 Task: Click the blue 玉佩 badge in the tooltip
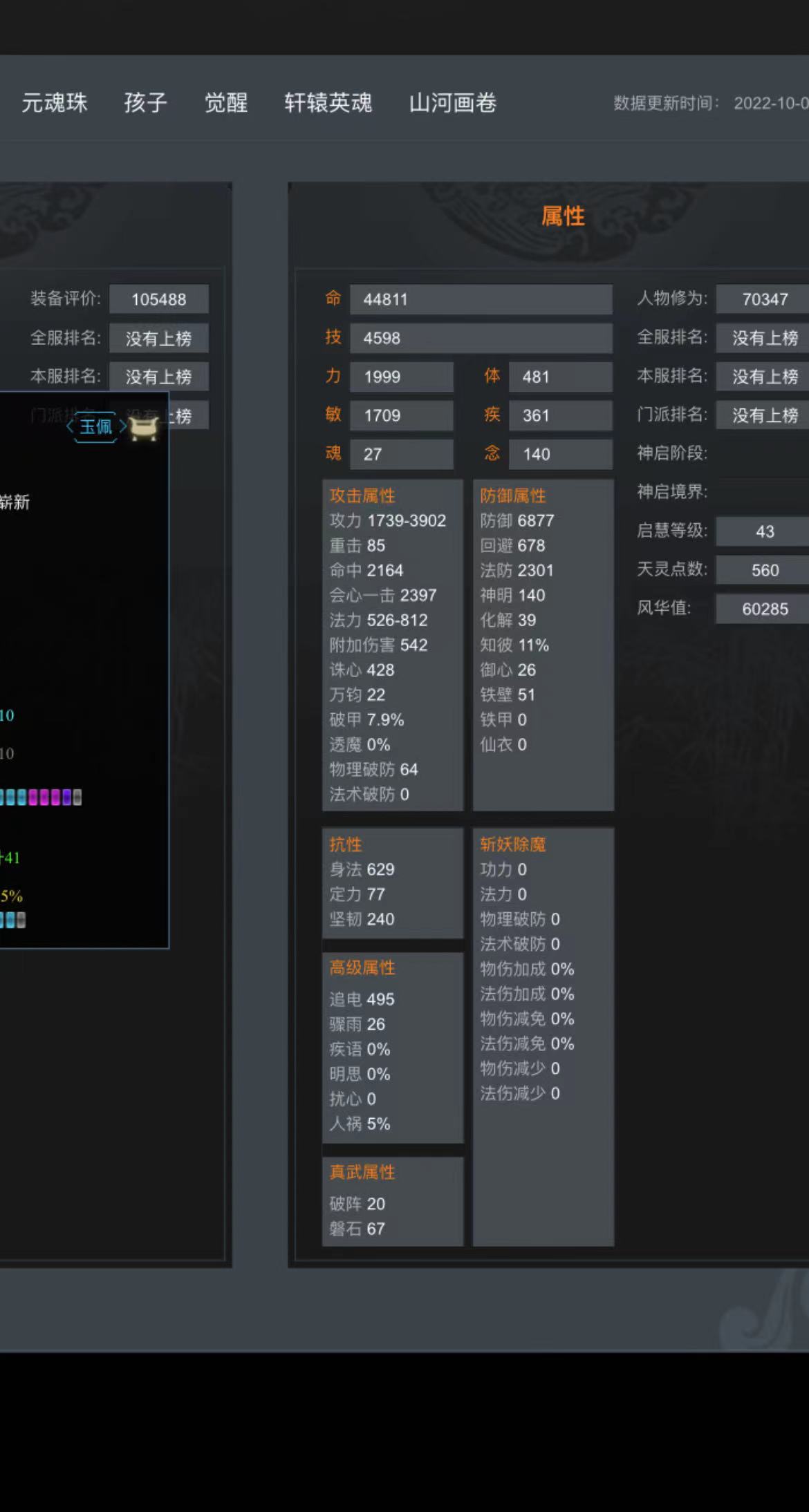click(x=95, y=426)
